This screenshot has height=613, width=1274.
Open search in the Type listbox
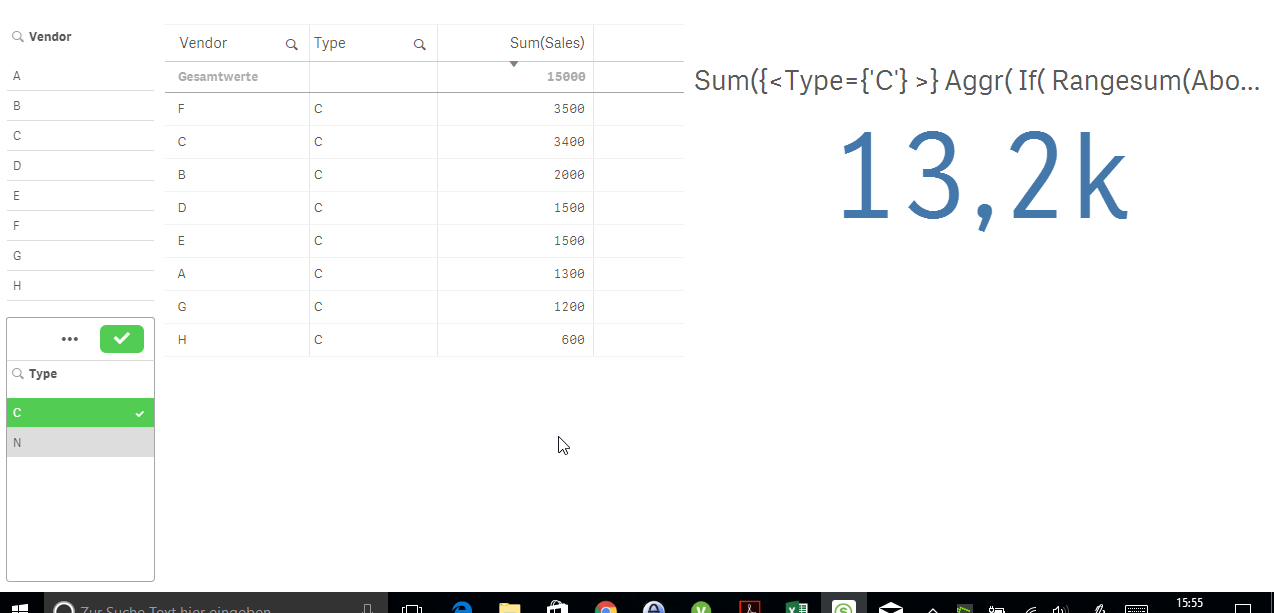point(18,374)
